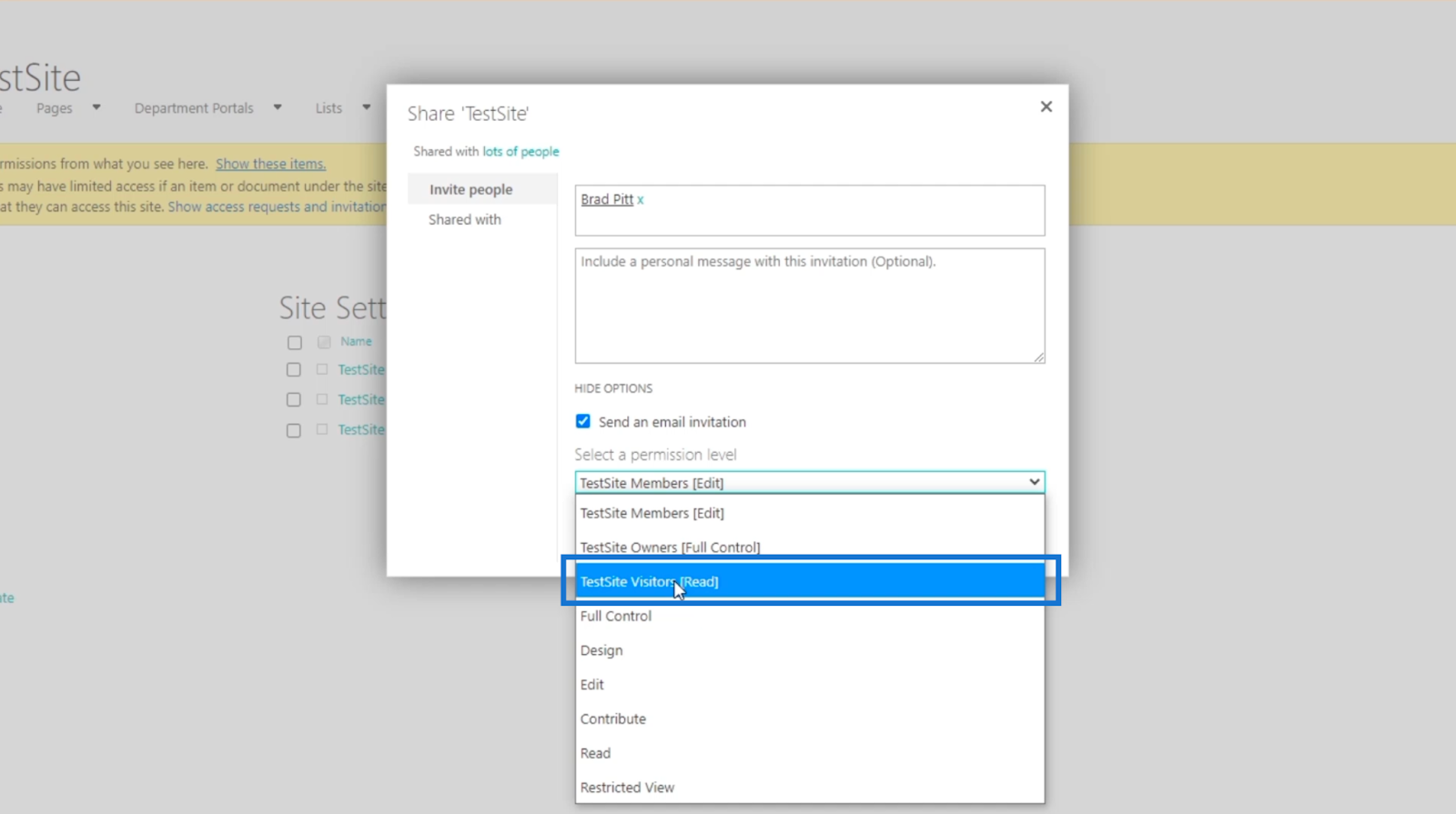
Task: Toggle the select-all checkbox beside Name header
Action: (x=294, y=343)
